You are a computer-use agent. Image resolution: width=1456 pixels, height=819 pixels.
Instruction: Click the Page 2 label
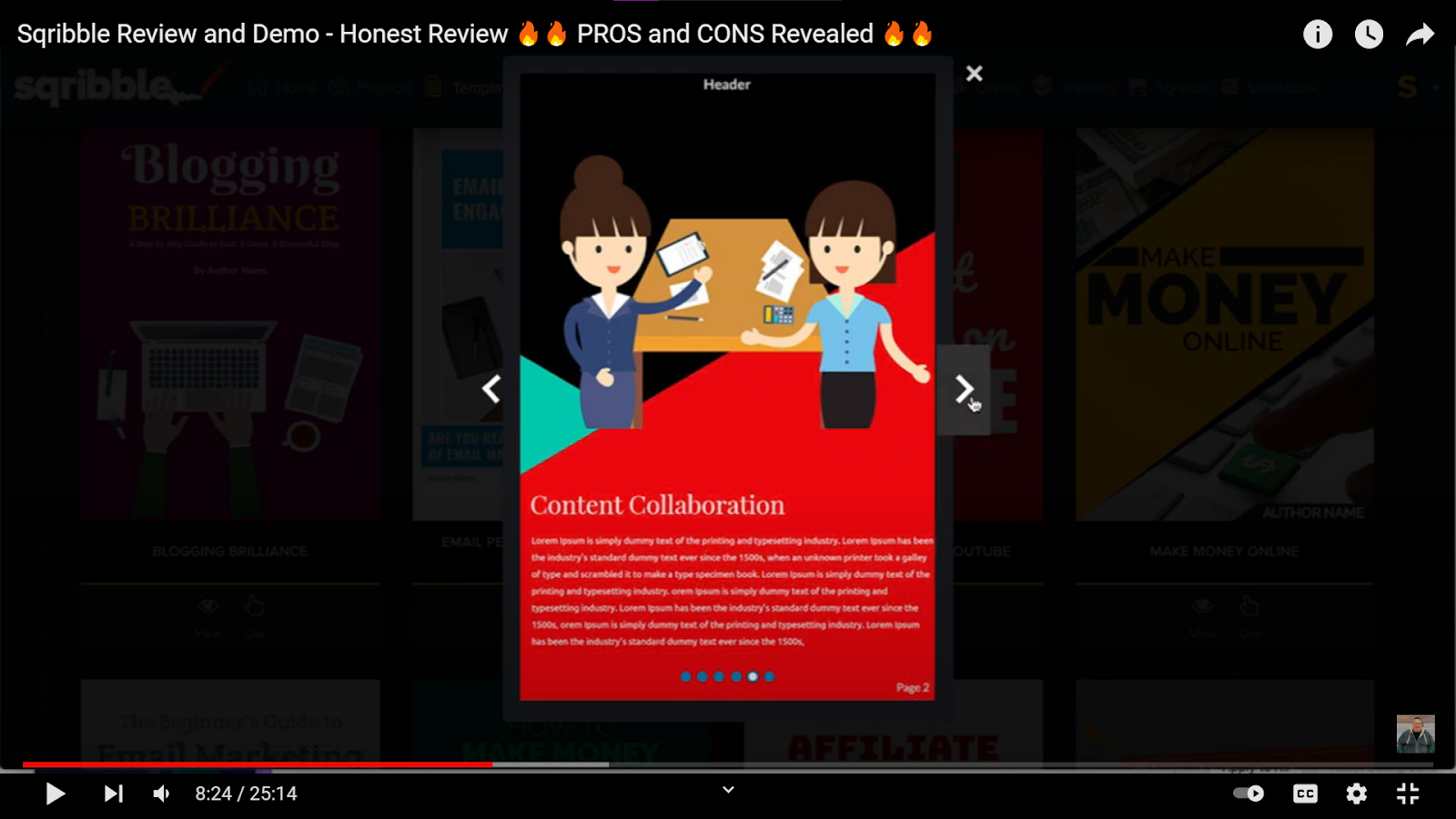(913, 688)
